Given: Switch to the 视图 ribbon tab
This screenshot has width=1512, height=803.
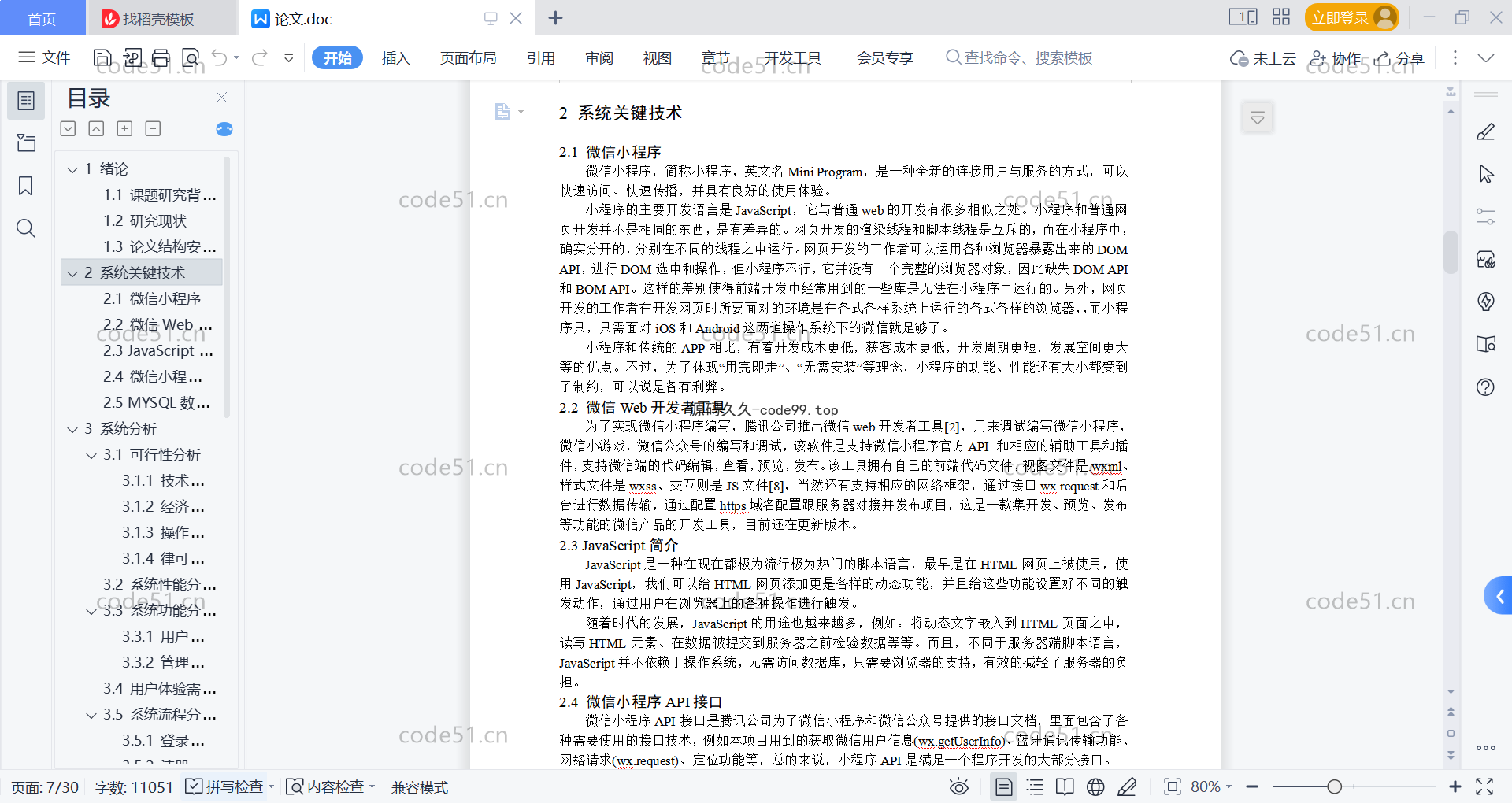Looking at the screenshot, I should click(x=658, y=57).
